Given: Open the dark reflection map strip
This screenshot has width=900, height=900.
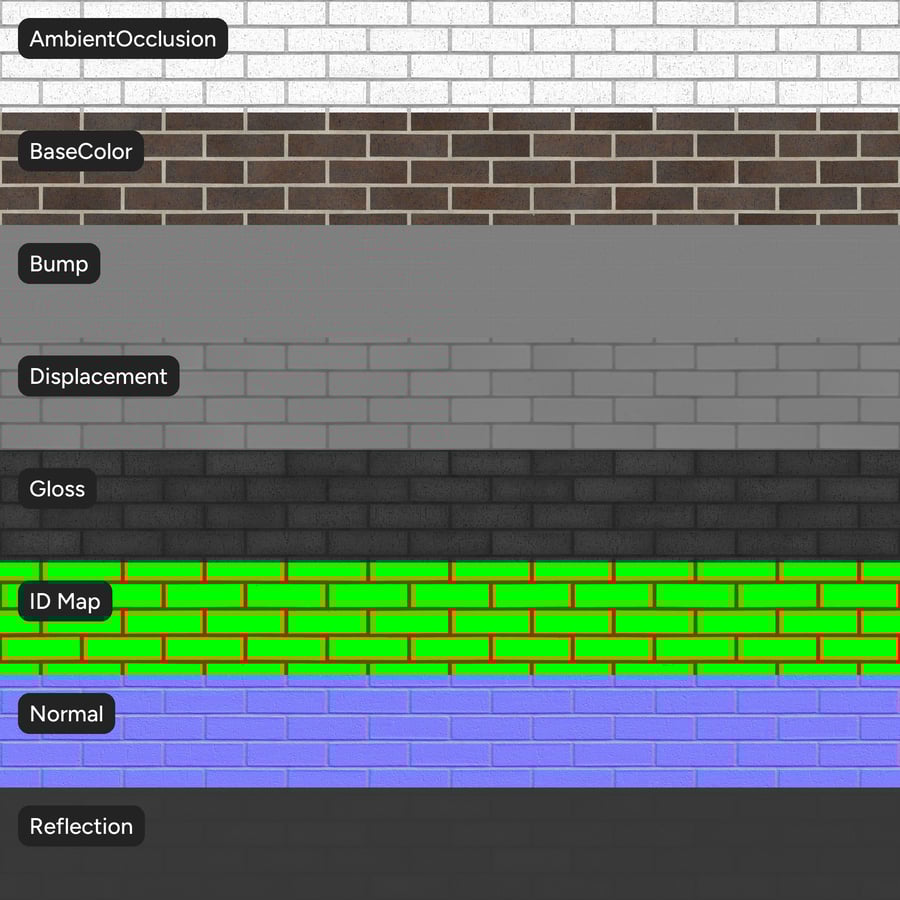Looking at the screenshot, I should pyautogui.click(x=450, y=844).
